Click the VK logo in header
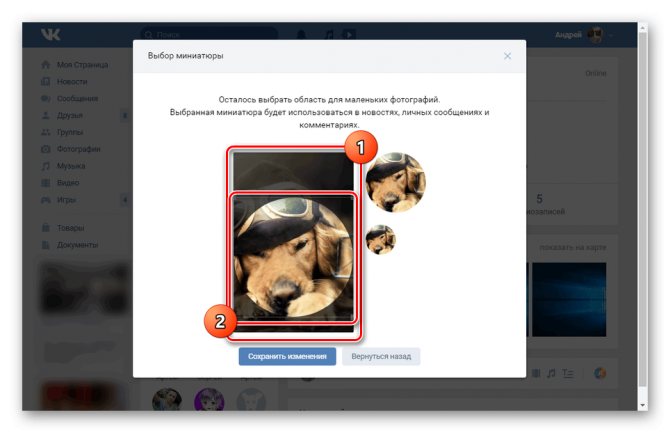Viewport: 670px width, 433px height. coord(50,34)
